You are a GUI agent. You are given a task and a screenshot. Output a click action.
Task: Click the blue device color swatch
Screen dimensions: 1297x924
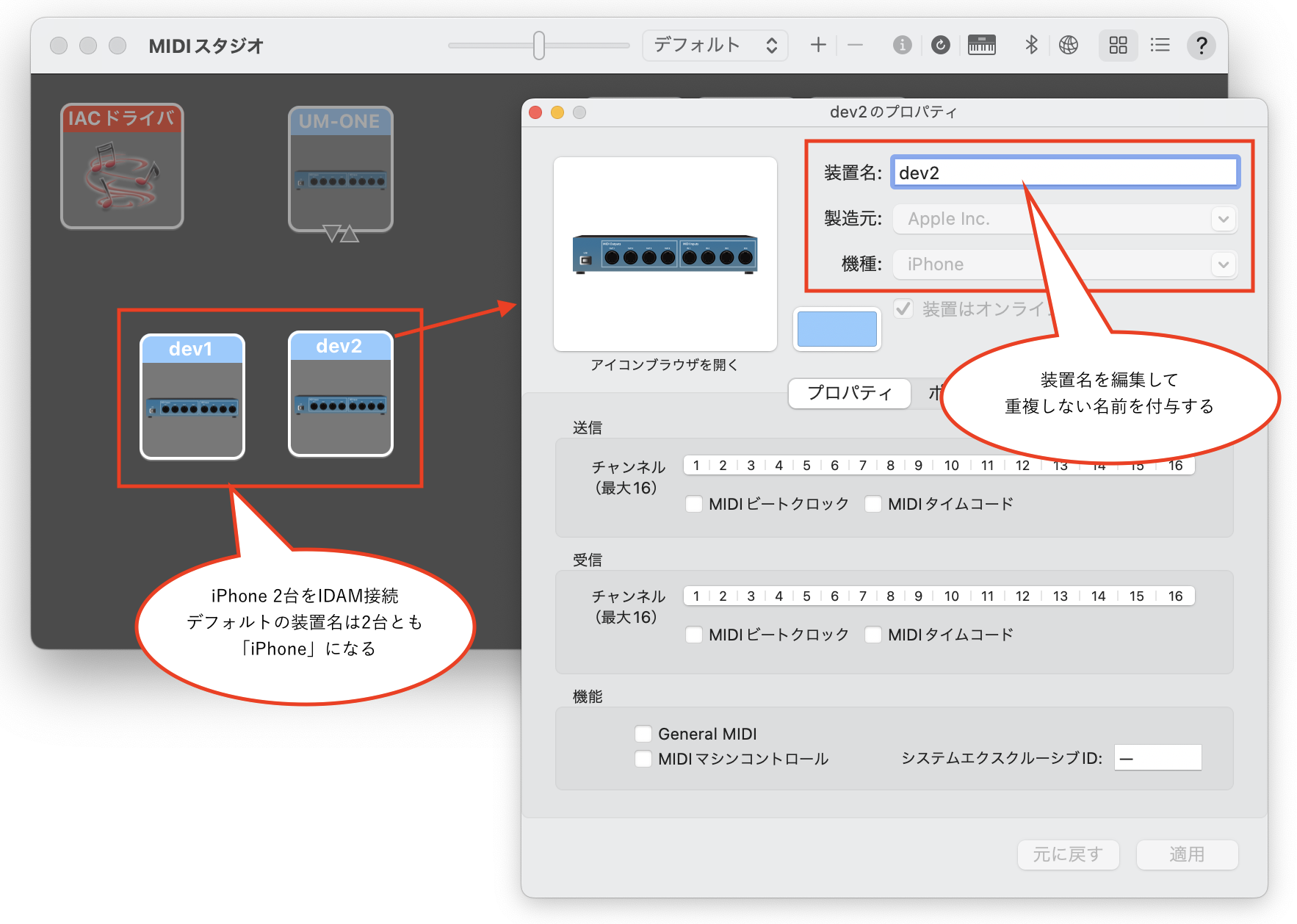[x=837, y=329]
